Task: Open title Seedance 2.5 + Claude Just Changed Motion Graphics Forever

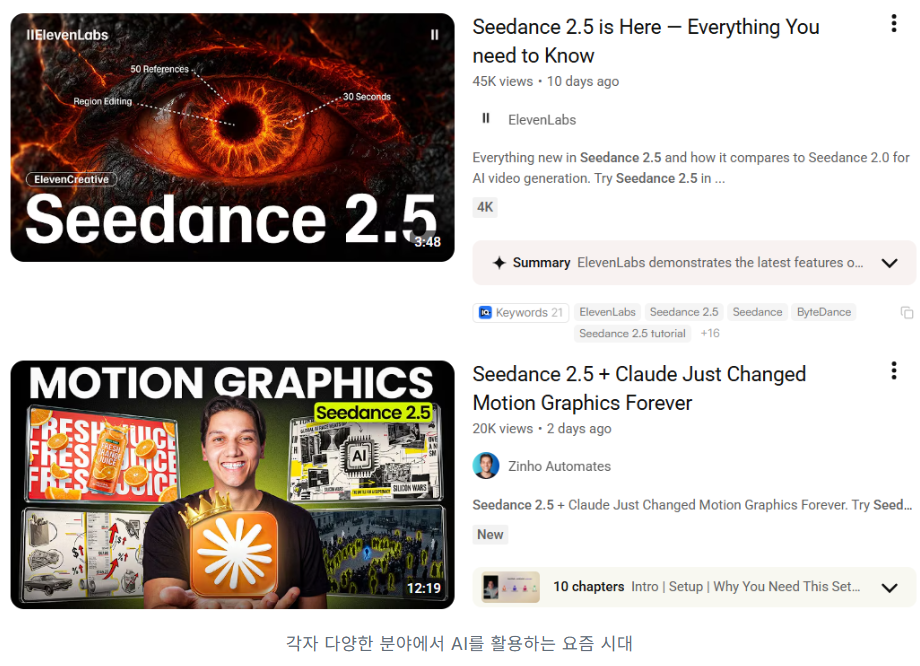Action: (639, 388)
